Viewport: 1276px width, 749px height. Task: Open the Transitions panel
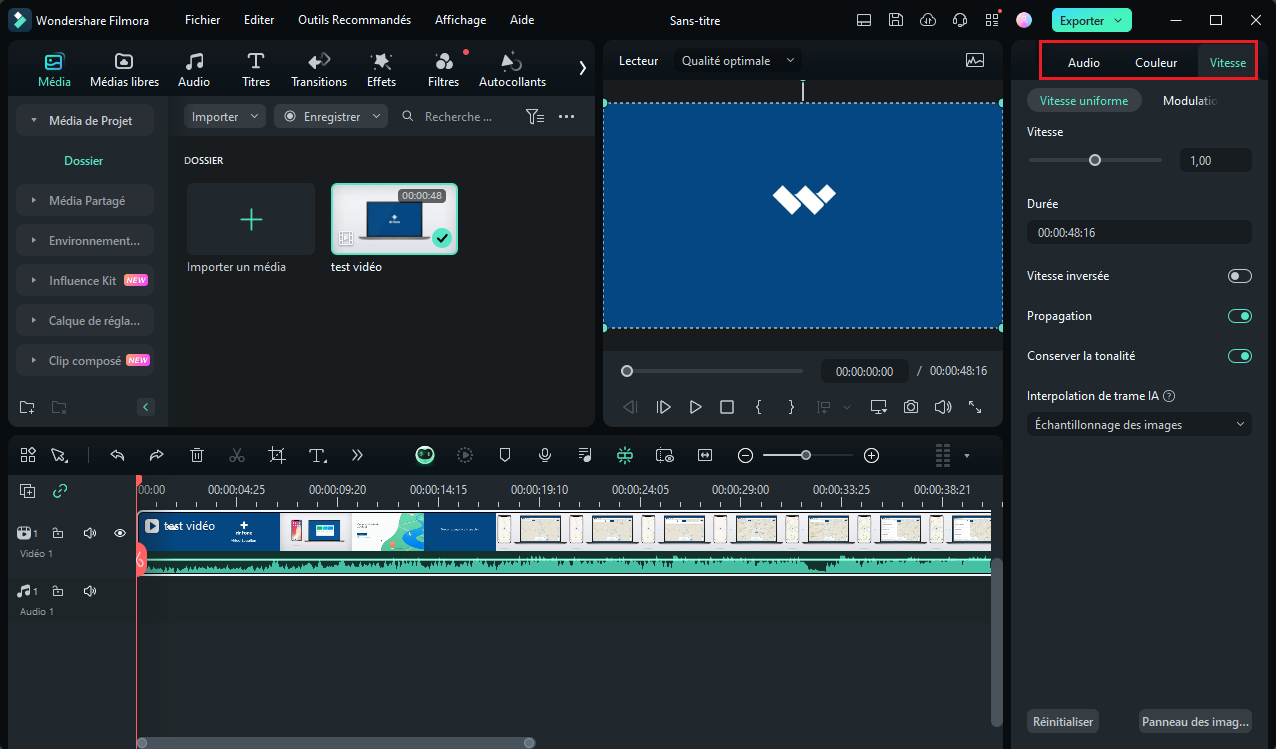click(x=319, y=70)
